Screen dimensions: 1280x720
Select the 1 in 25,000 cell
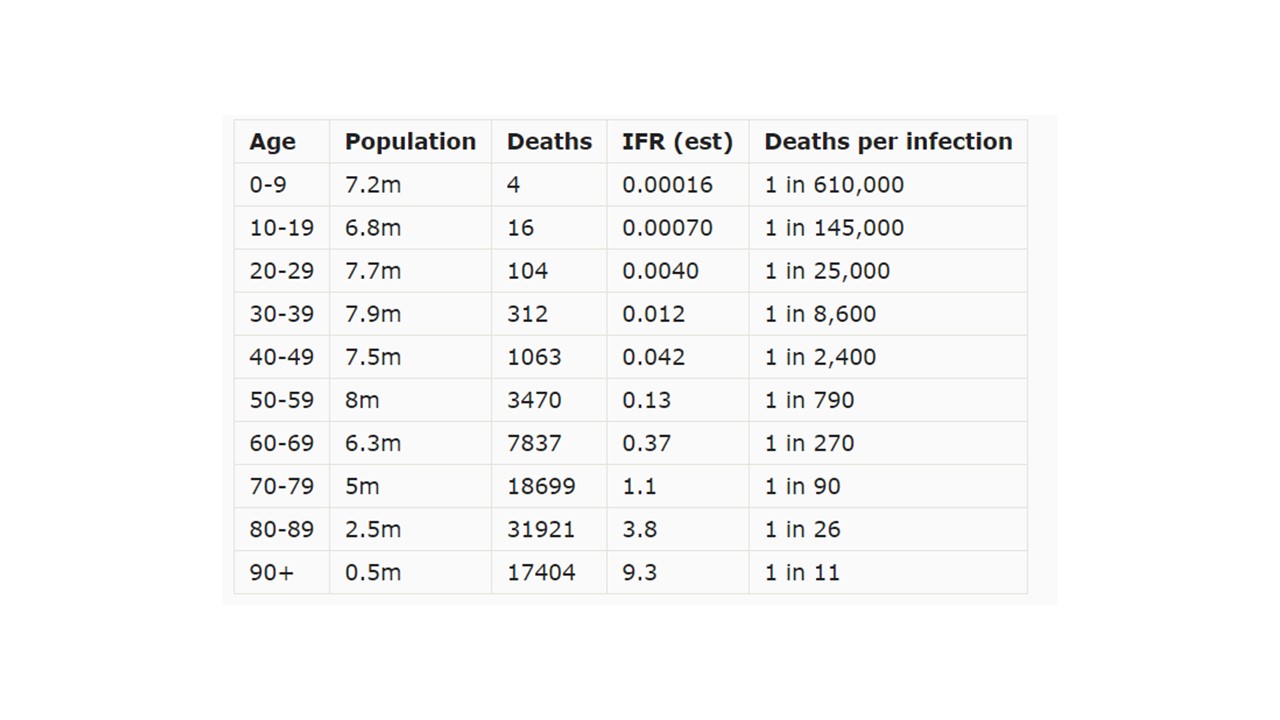click(x=827, y=271)
